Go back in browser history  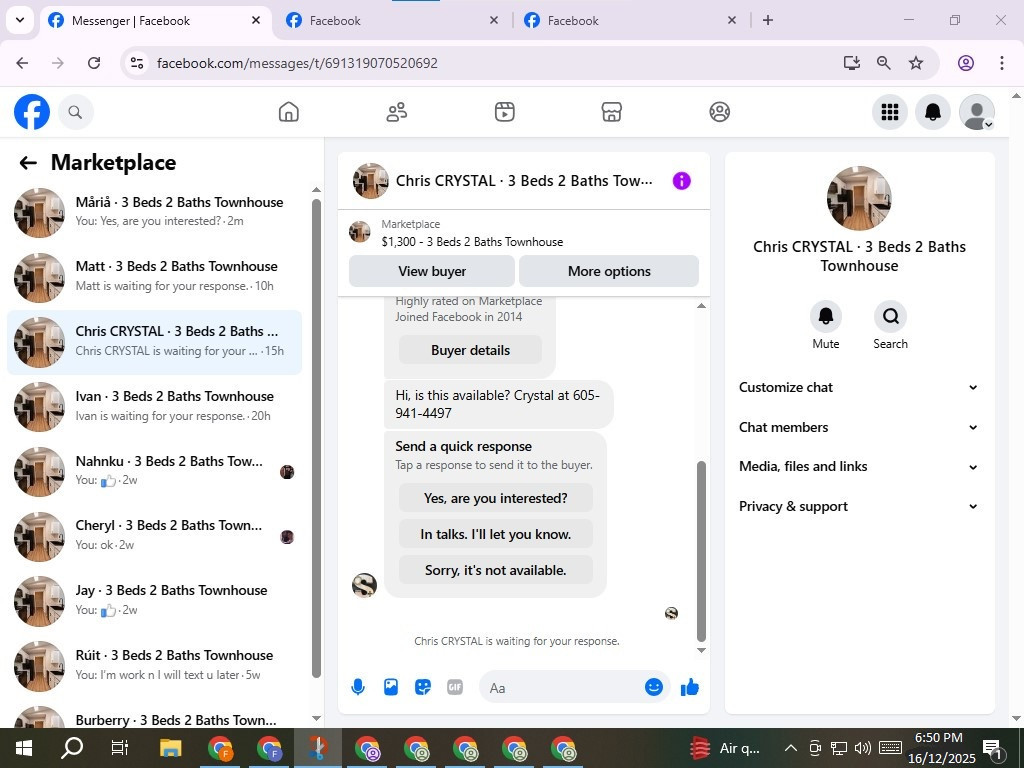(22, 63)
